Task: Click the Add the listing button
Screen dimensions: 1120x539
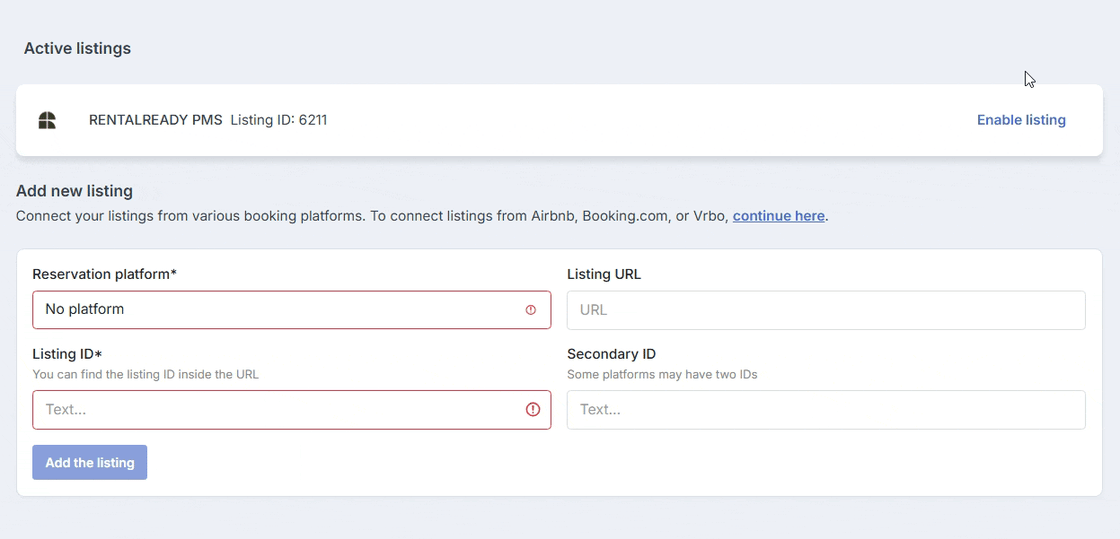Action: (90, 463)
